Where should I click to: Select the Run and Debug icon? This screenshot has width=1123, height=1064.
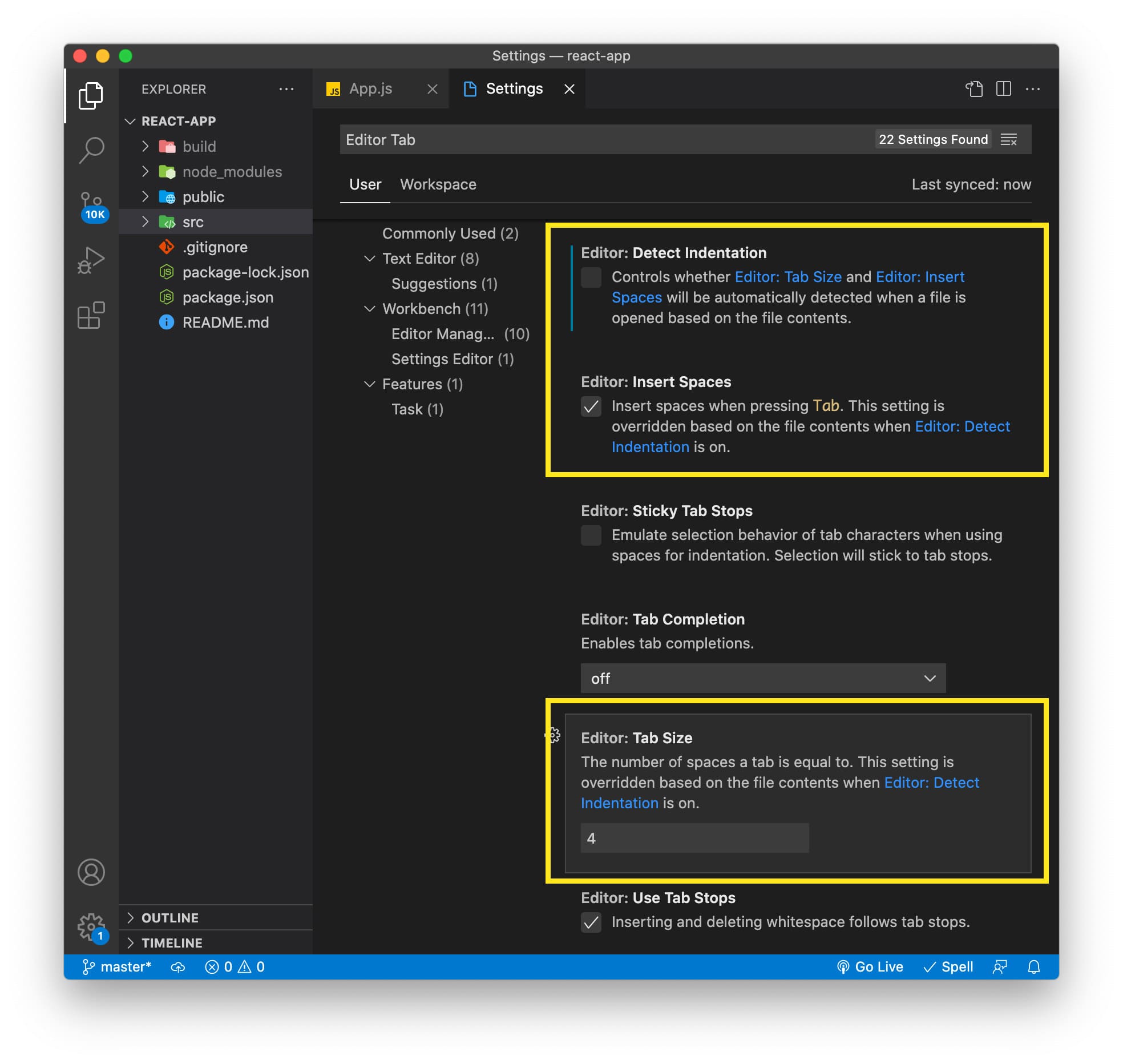pyautogui.click(x=91, y=259)
